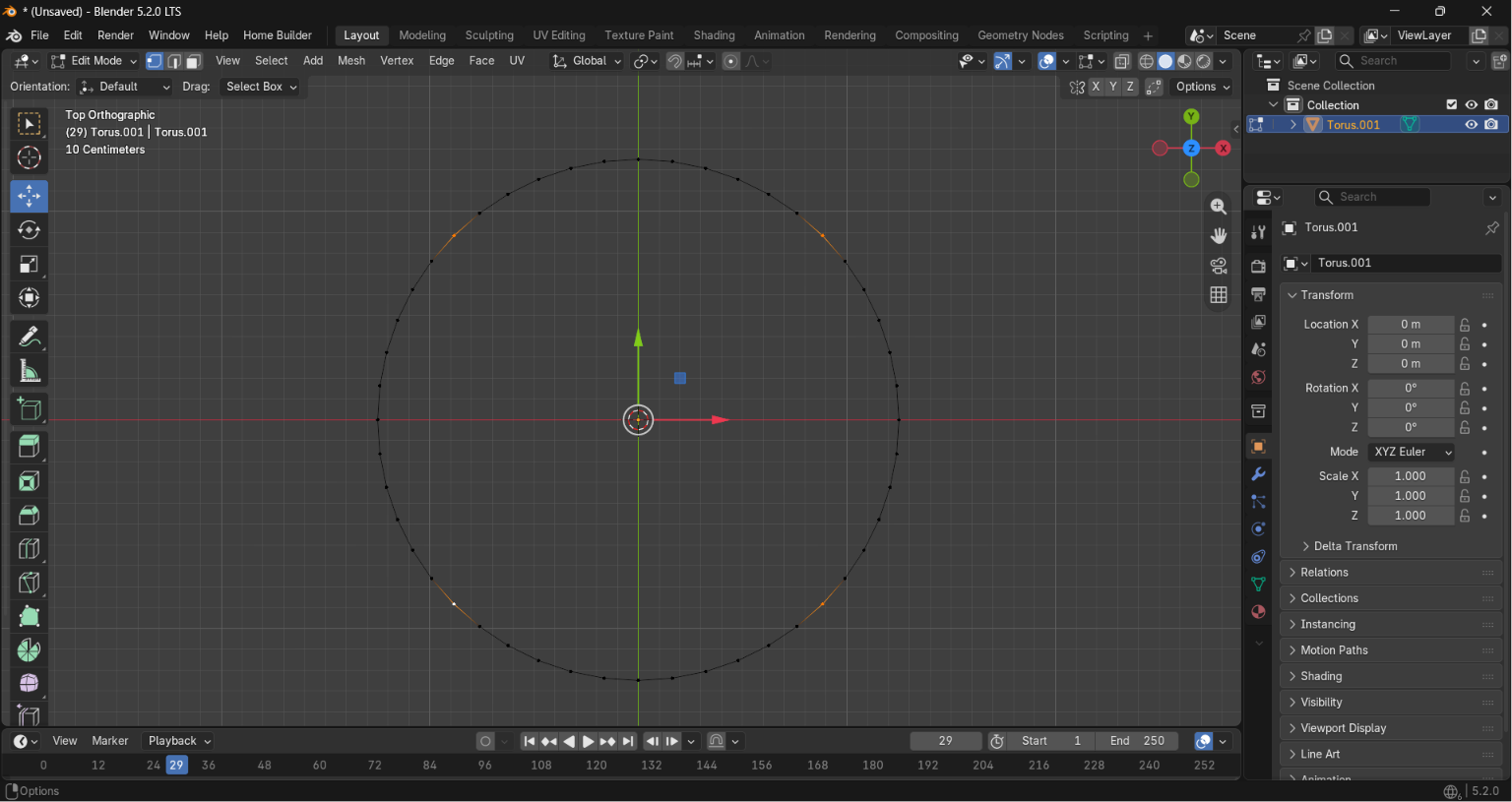Open the Global transform orientation dropdown
The image size is (1512, 802).
point(588,61)
